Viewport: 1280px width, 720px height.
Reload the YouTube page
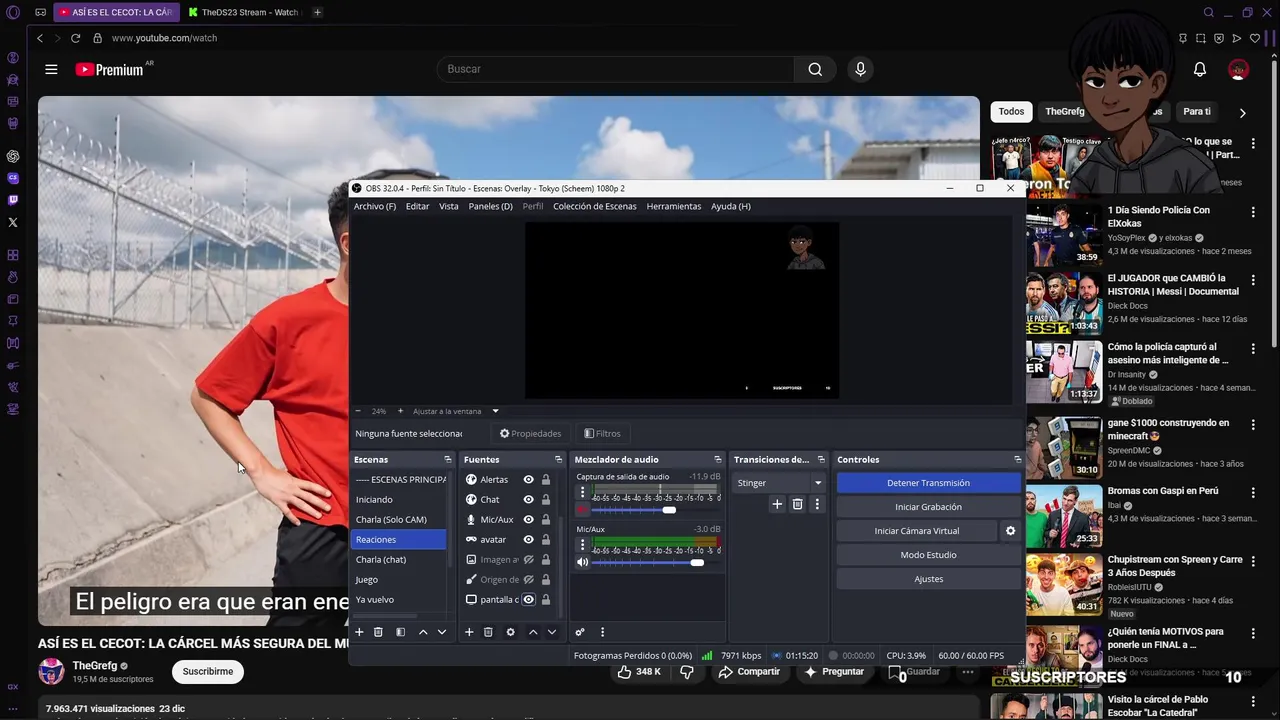(x=75, y=38)
